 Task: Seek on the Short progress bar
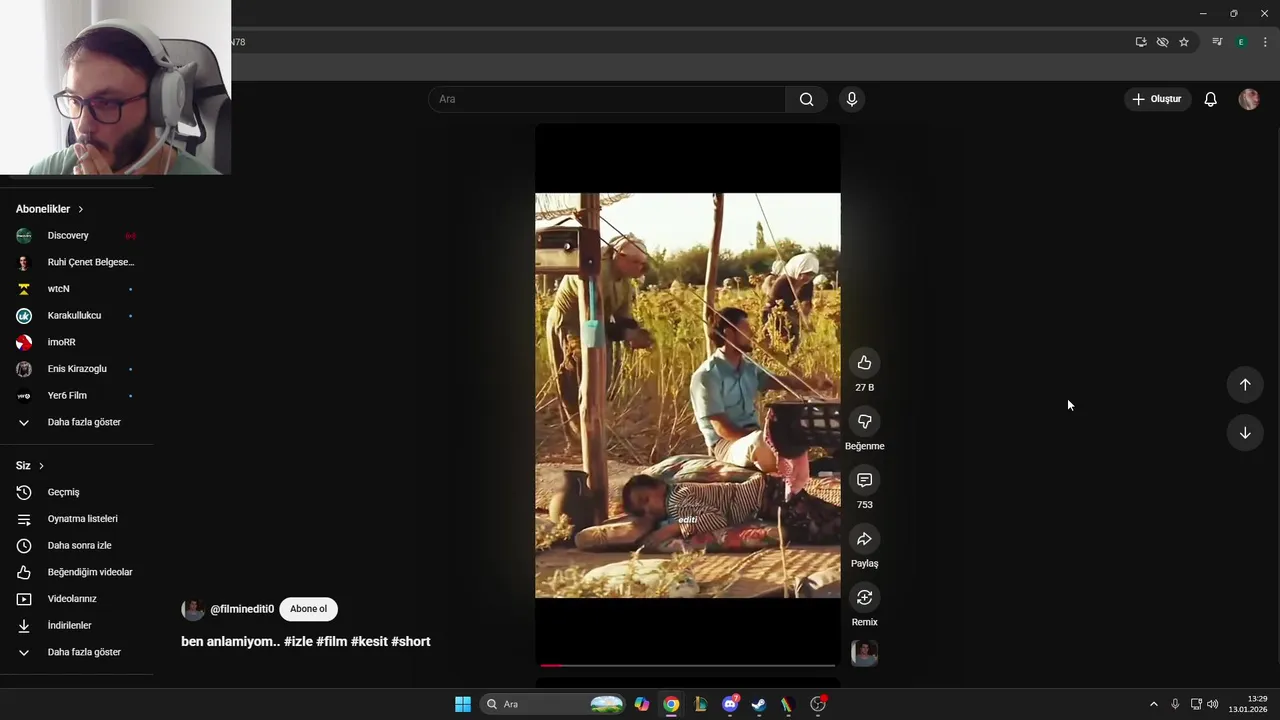pyautogui.click(x=688, y=665)
